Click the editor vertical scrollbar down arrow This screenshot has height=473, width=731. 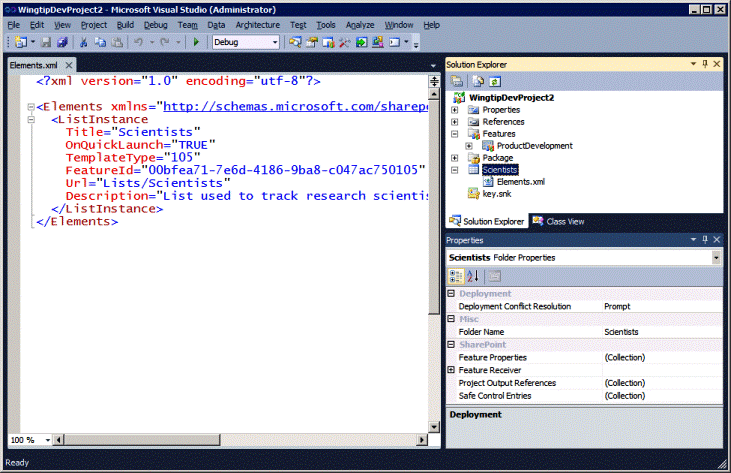pyautogui.click(x=434, y=427)
